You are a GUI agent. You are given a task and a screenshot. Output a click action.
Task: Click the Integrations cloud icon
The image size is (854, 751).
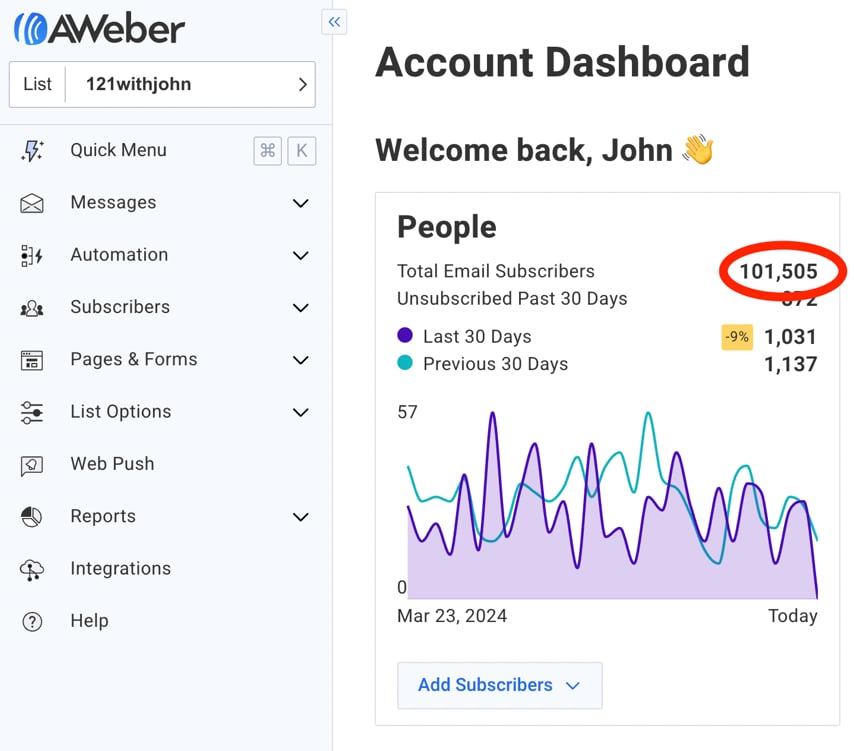click(x=32, y=570)
